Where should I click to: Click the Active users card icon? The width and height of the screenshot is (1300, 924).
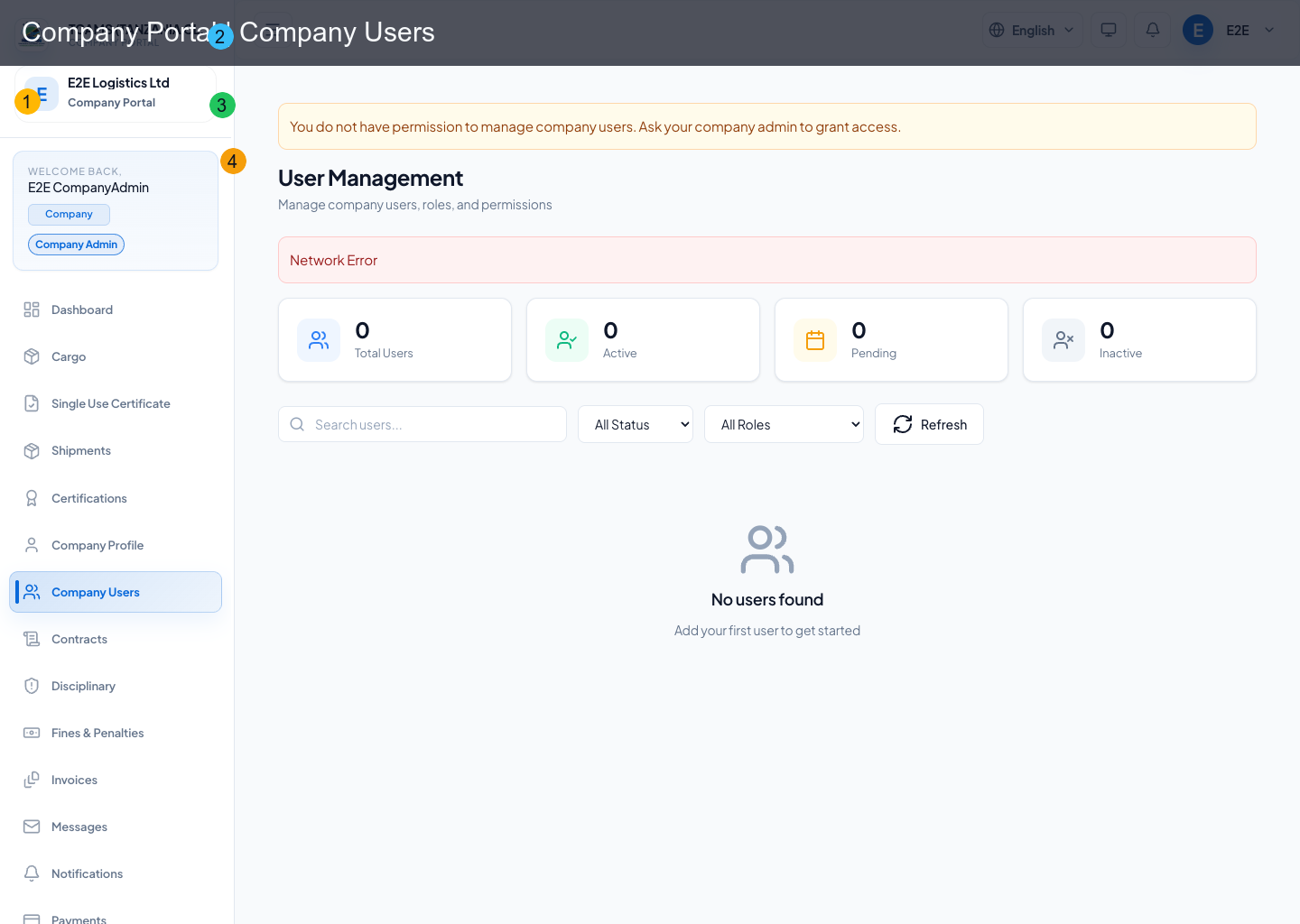[567, 340]
